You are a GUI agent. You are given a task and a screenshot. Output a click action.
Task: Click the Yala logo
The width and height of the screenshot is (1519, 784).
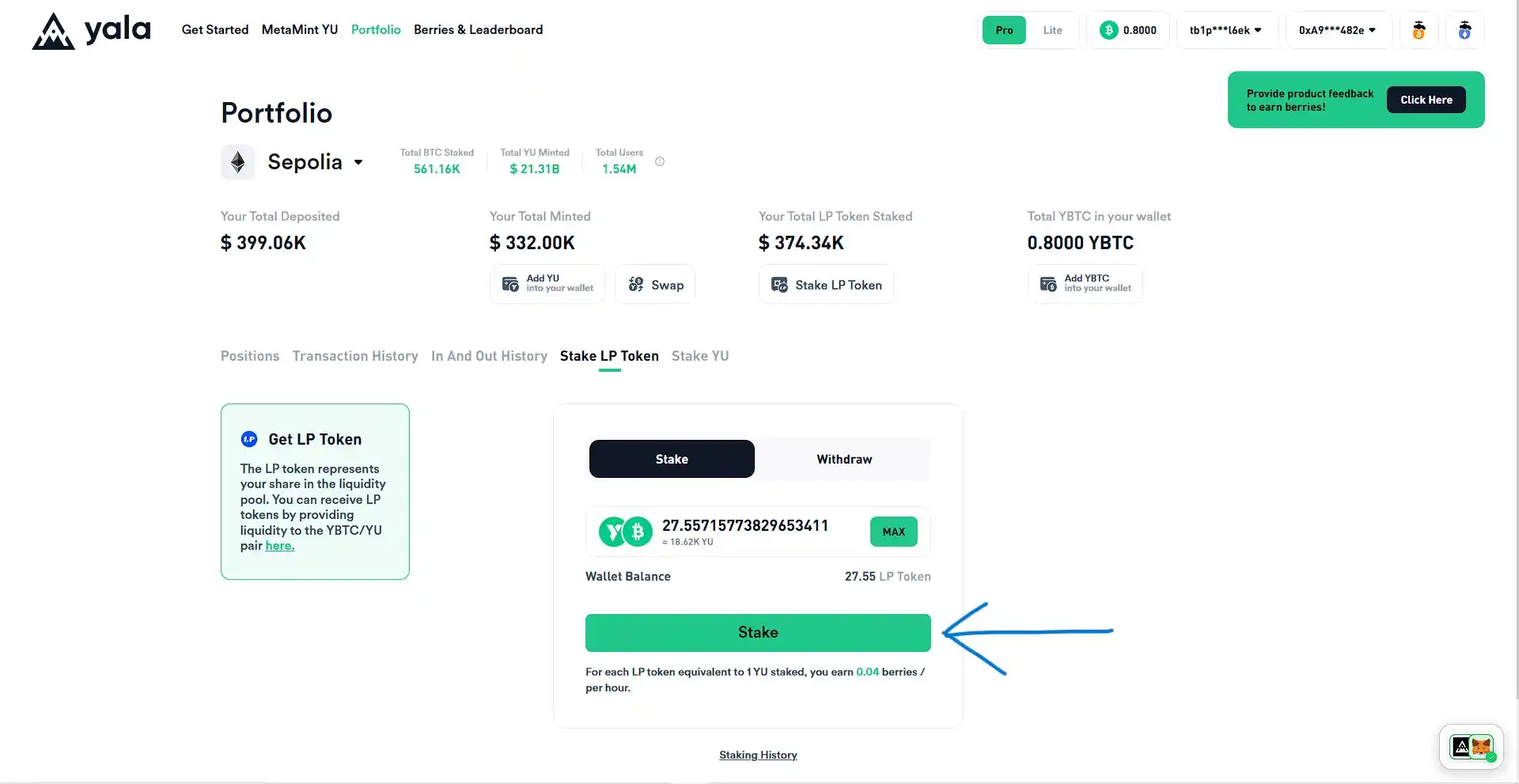click(x=91, y=31)
